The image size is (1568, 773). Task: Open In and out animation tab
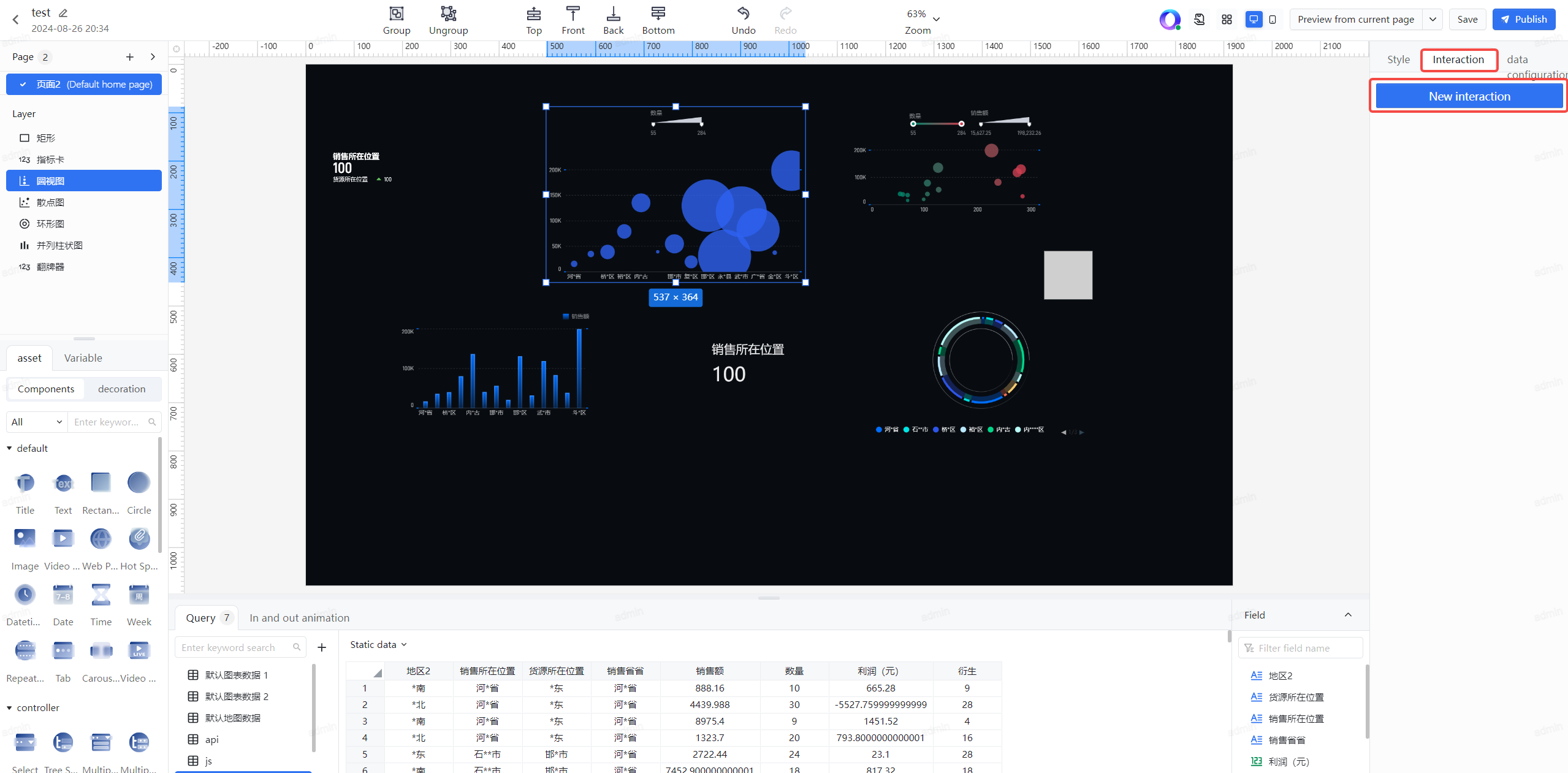click(x=299, y=618)
